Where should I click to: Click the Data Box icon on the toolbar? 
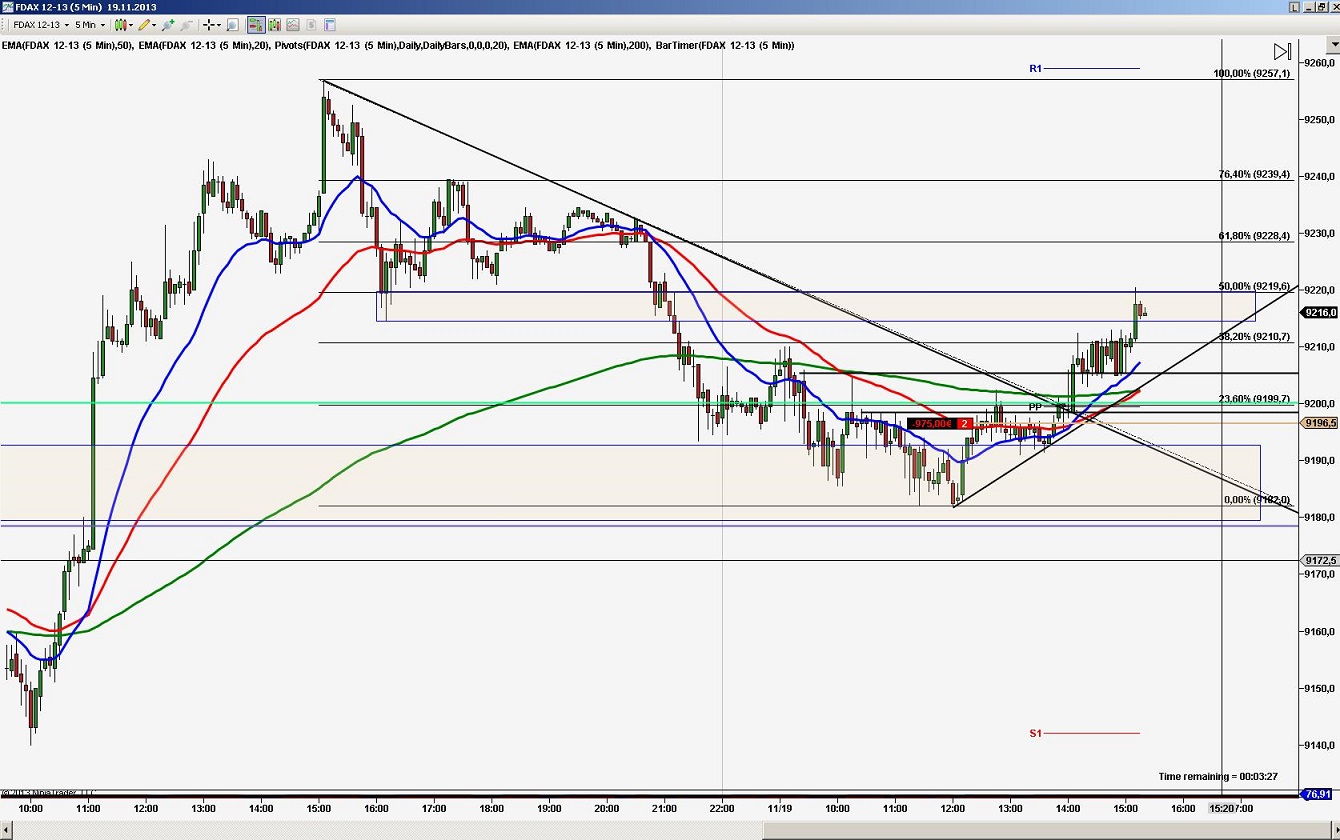[x=274, y=25]
